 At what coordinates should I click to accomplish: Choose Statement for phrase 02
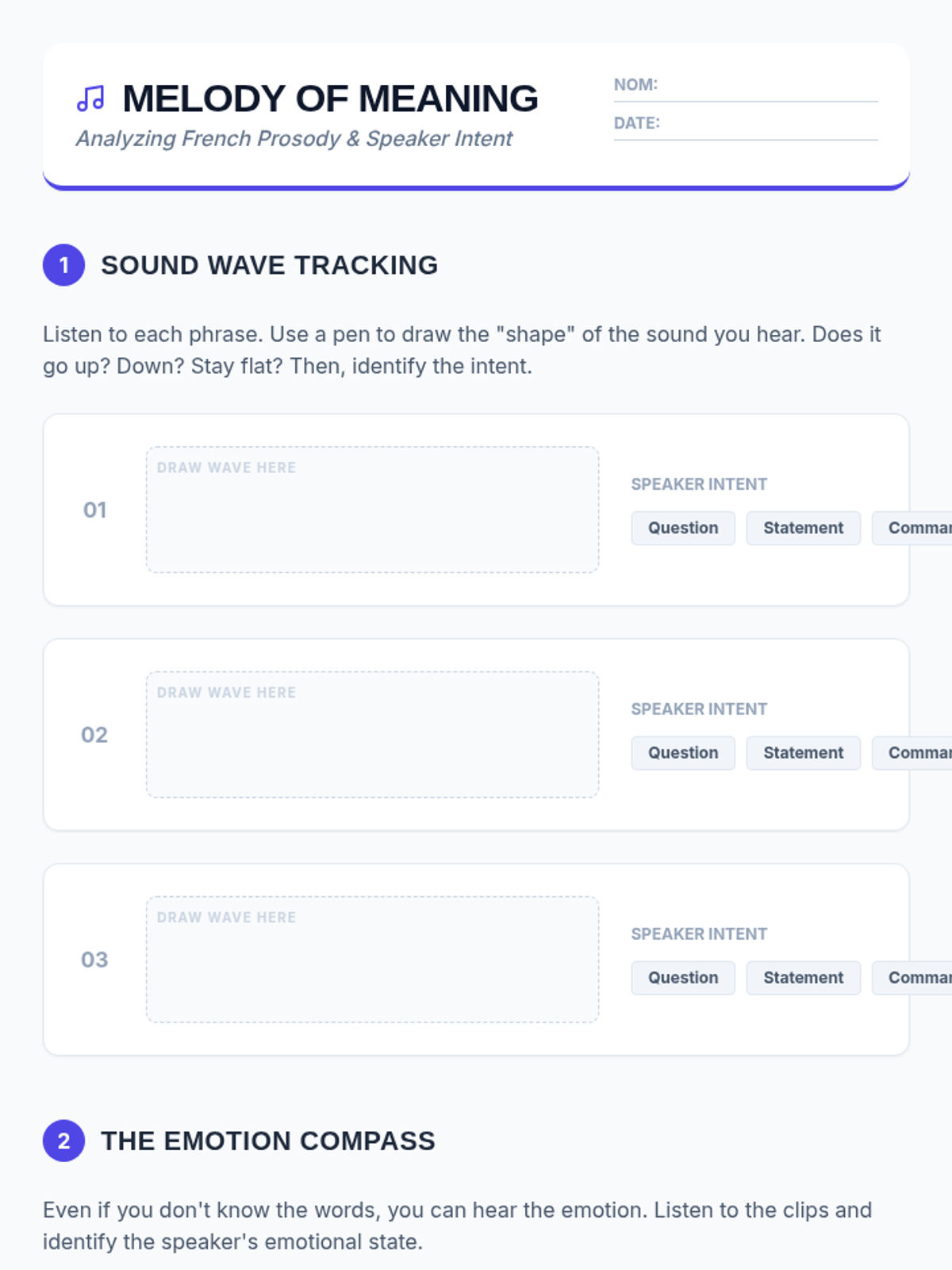click(803, 752)
